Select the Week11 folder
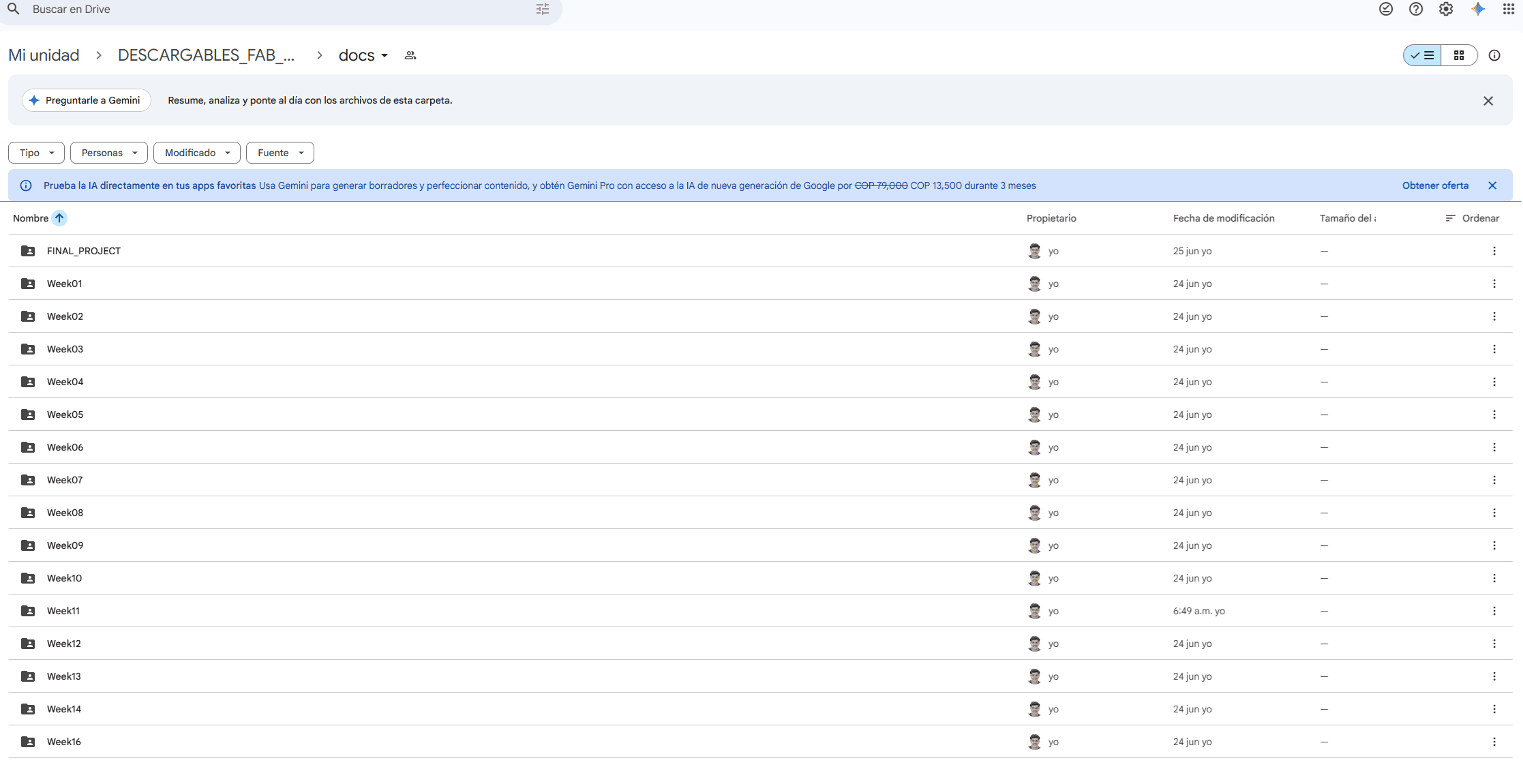This screenshot has width=1523, height=784. (x=760, y=611)
